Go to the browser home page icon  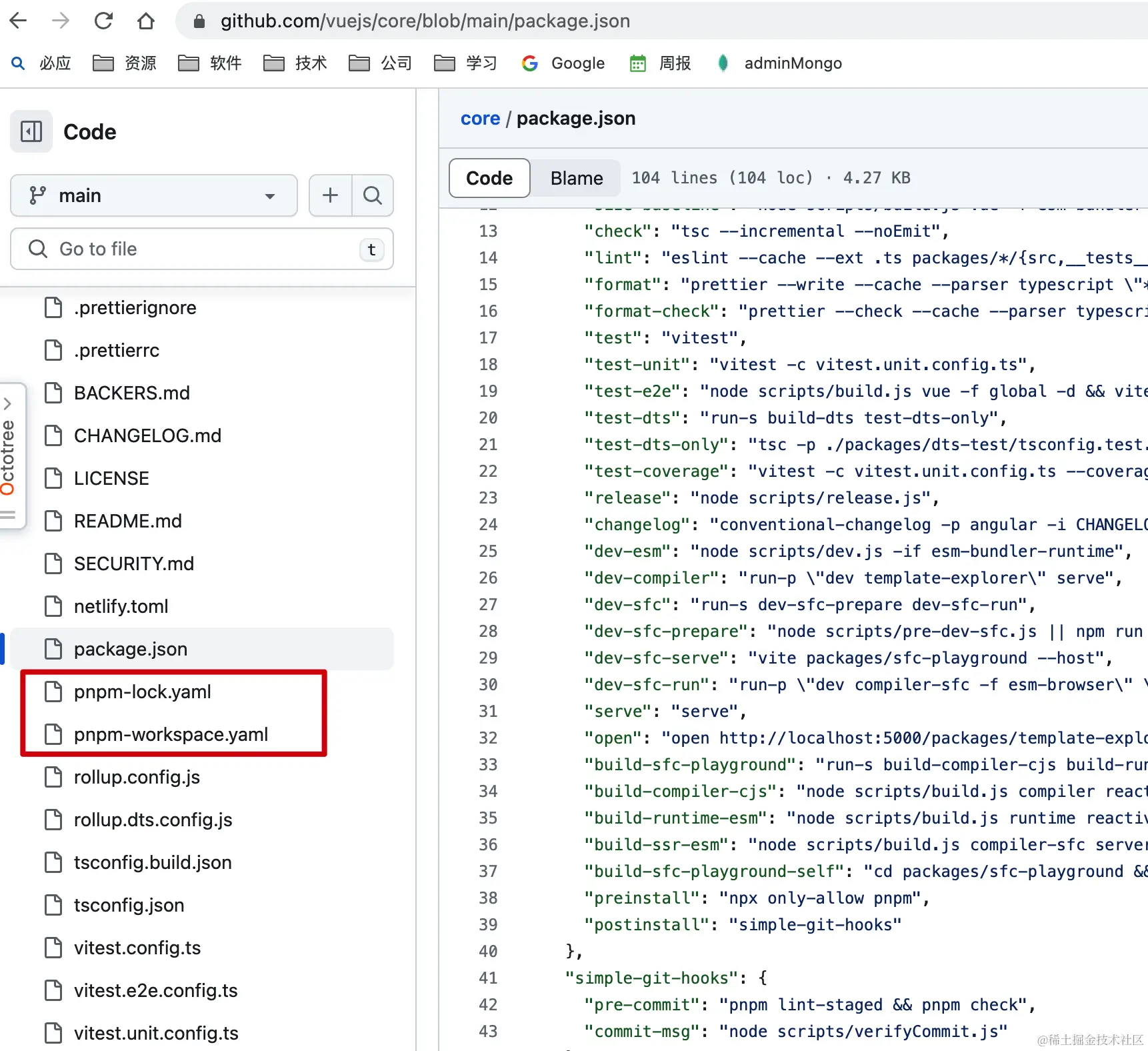pos(146,21)
